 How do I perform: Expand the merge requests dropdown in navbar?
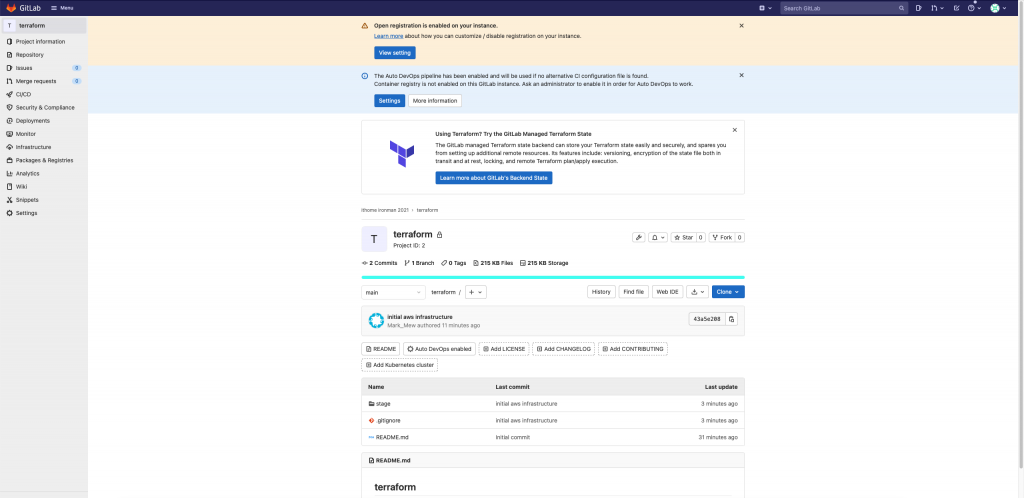[938, 8]
